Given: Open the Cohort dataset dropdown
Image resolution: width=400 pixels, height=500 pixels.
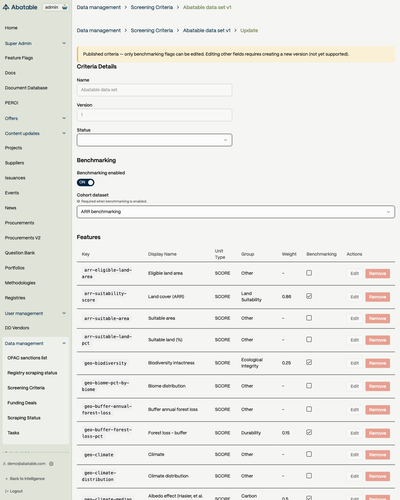Looking at the screenshot, I should click(236, 212).
